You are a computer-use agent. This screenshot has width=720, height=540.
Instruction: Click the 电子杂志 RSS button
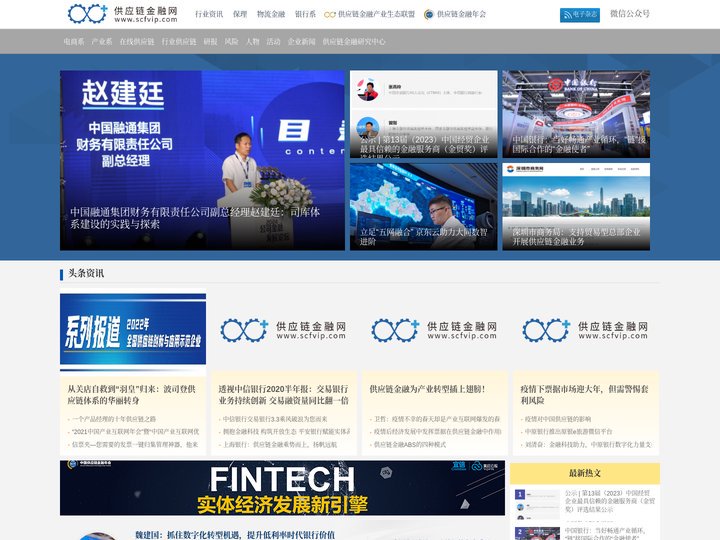tap(579, 15)
